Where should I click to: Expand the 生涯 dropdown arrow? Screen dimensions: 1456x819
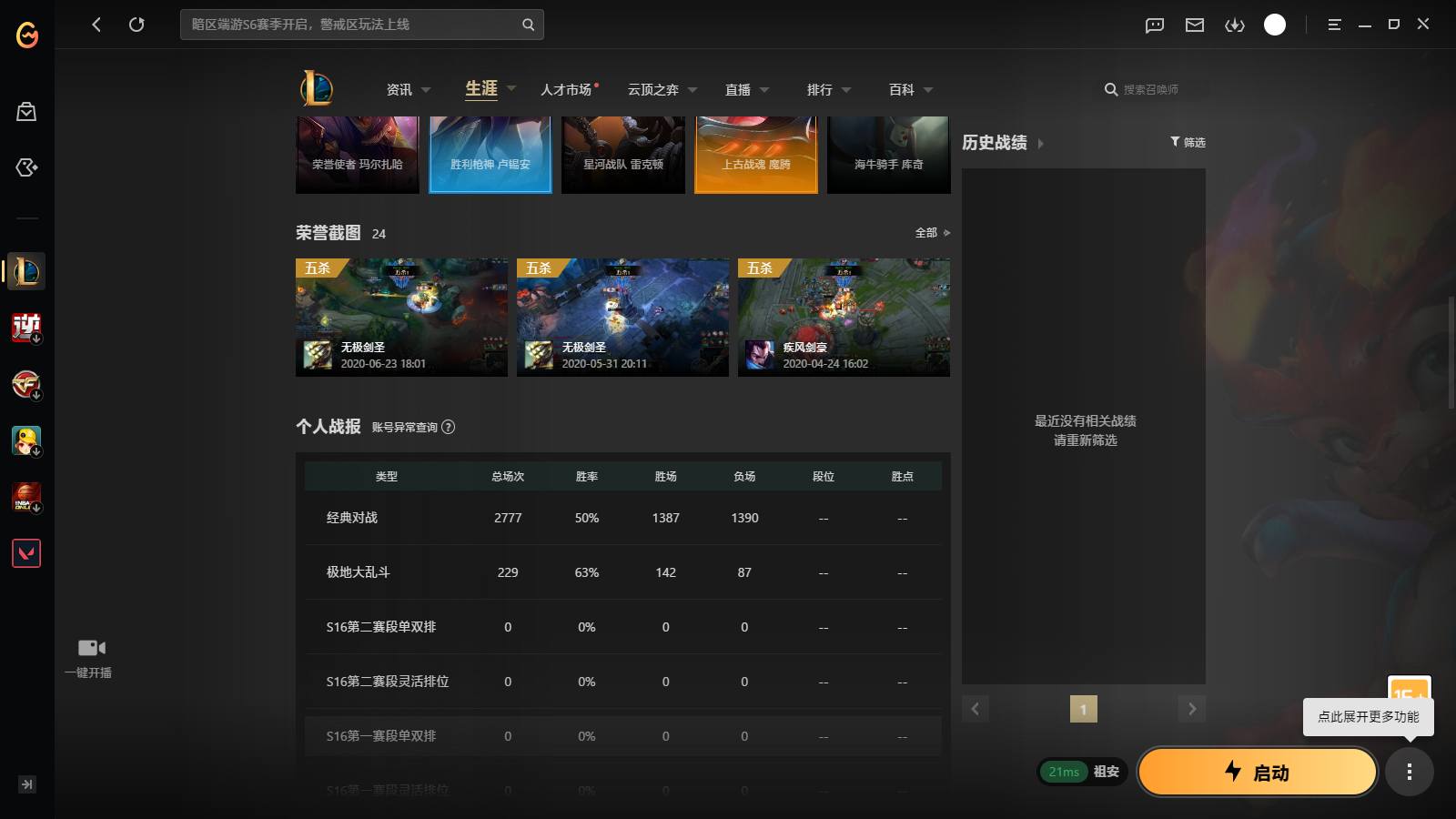pyautogui.click(x=511, y=88)
